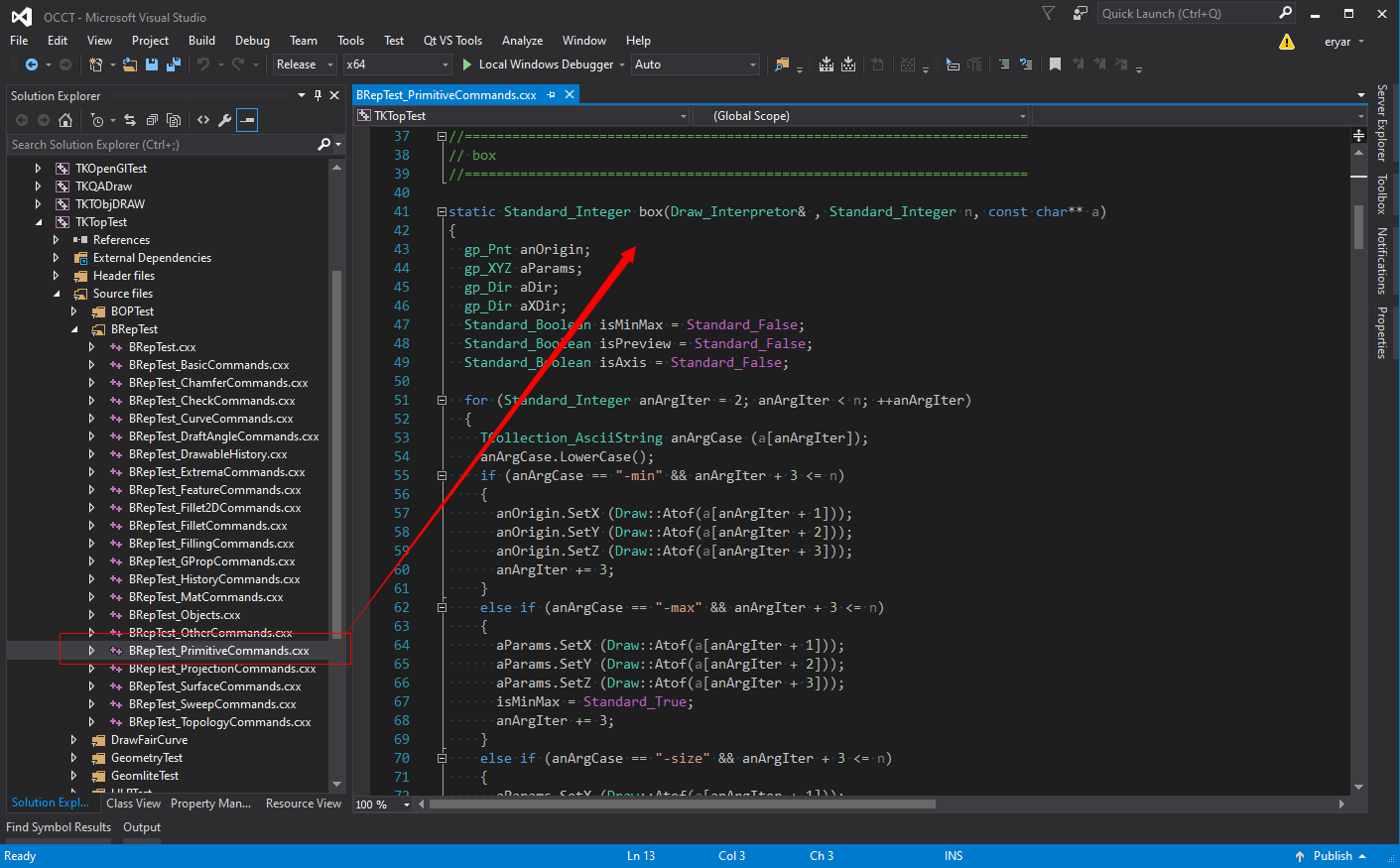Collapse All in Solution Explorer
Image resolution: width=1400 pixels, height=868 pixels.
click(x=152, y=120)
